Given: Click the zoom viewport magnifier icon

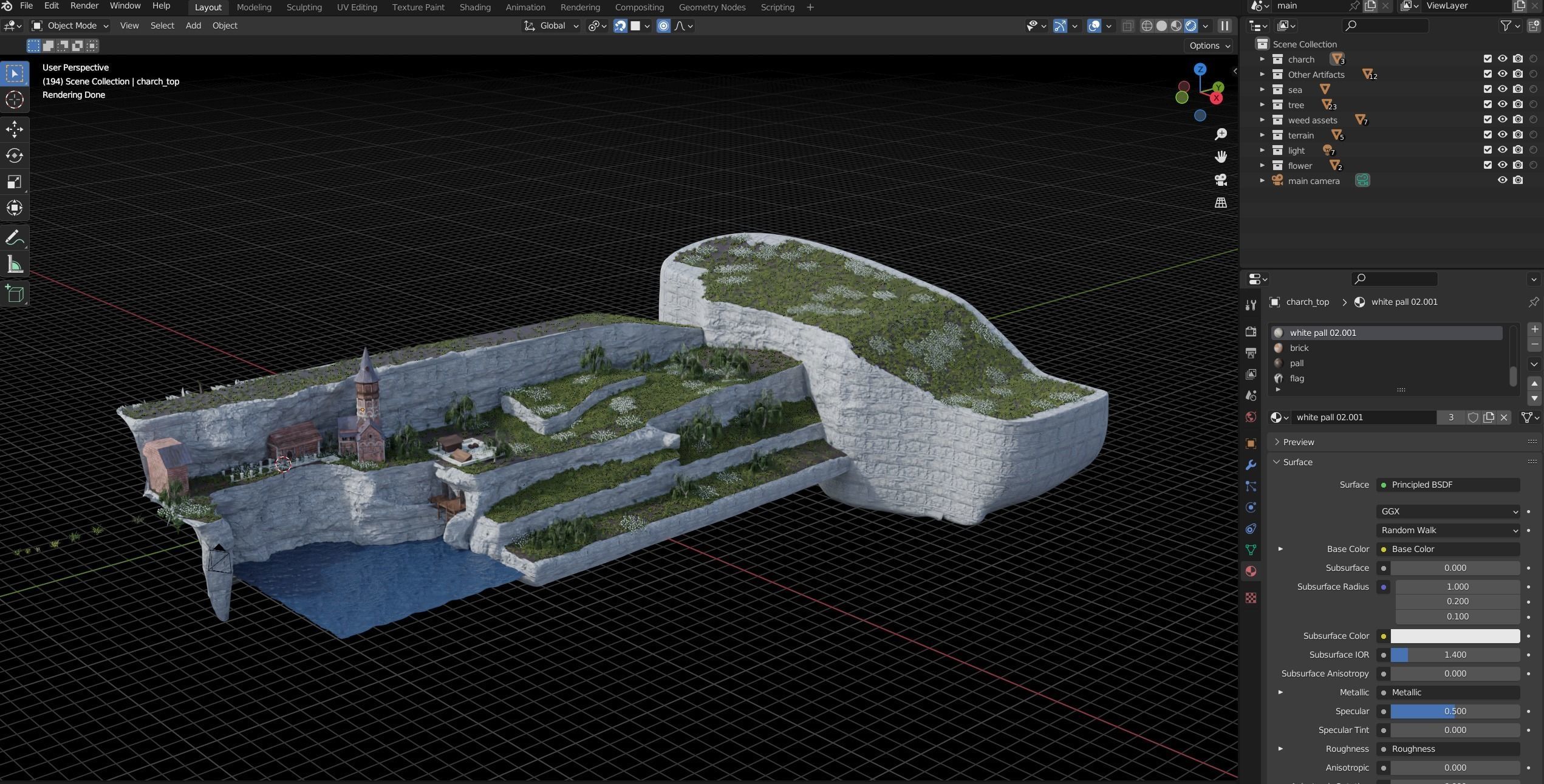Looking at the screenshot, I should pyautogui.click(x=1220, y=134).
